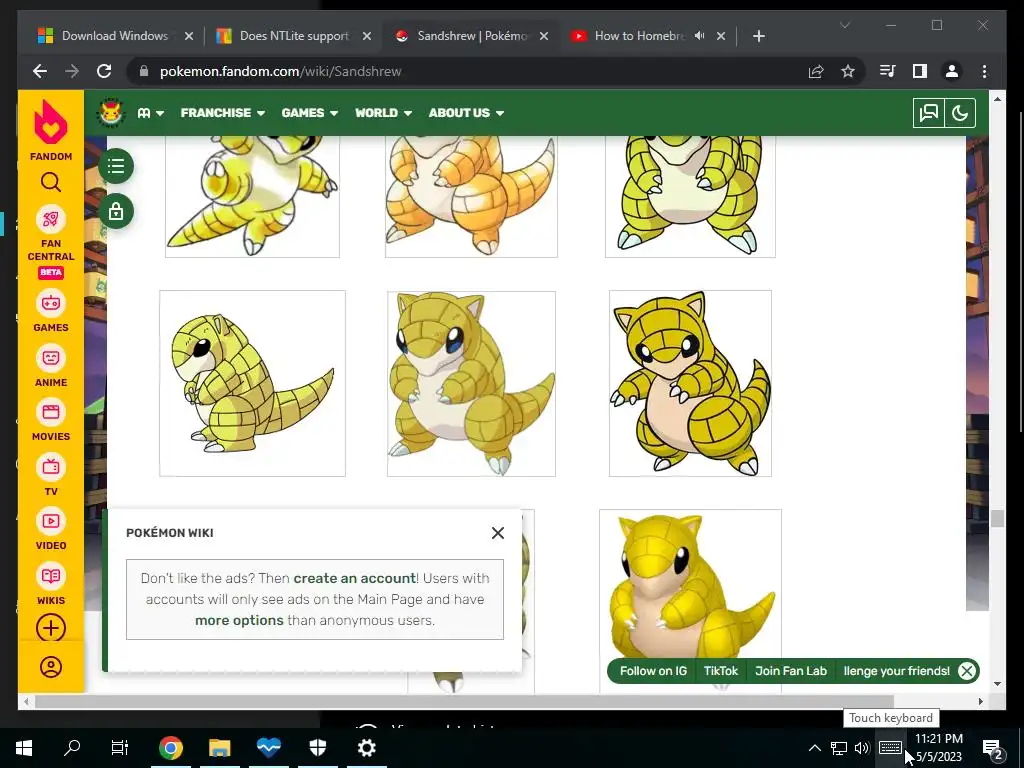Open Chrome media control icon
The width and height of the screenshot is (1024, 768).
click(x=888, y=71)
